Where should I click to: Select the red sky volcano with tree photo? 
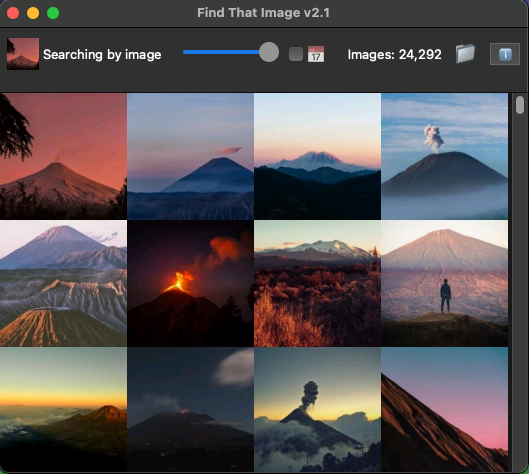point(63,157)
